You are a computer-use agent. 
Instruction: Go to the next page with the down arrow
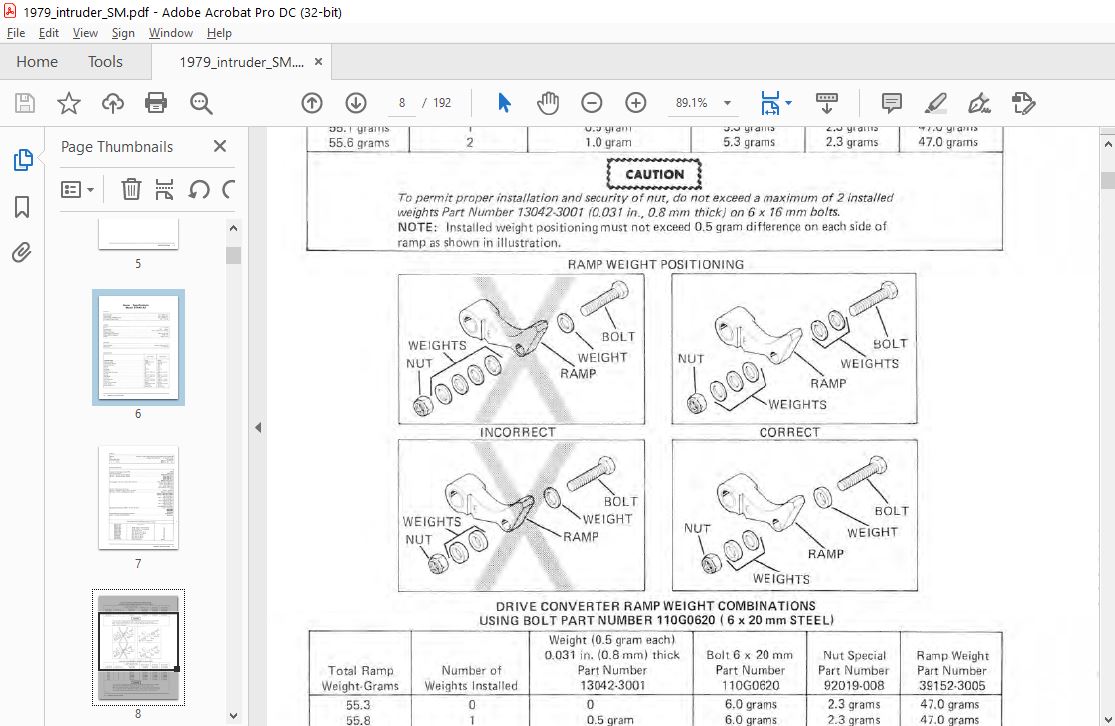pyautogui.click(x=356, y=103)
